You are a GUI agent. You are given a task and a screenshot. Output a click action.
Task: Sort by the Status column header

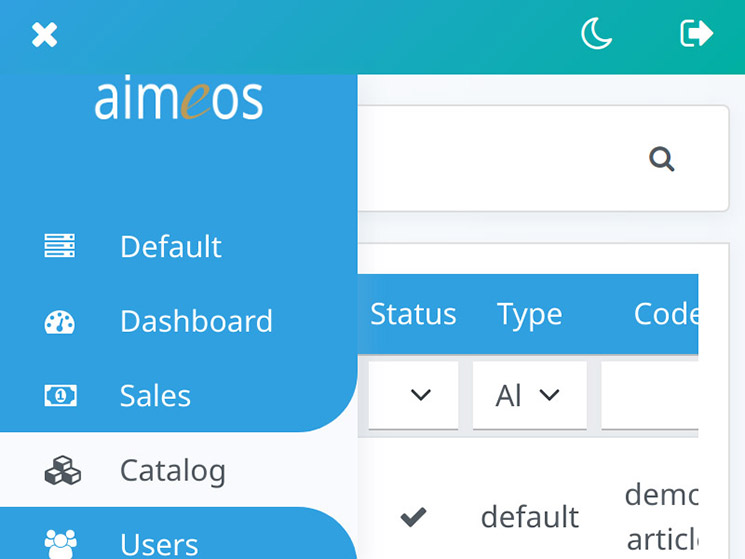[x=413, y=314]
